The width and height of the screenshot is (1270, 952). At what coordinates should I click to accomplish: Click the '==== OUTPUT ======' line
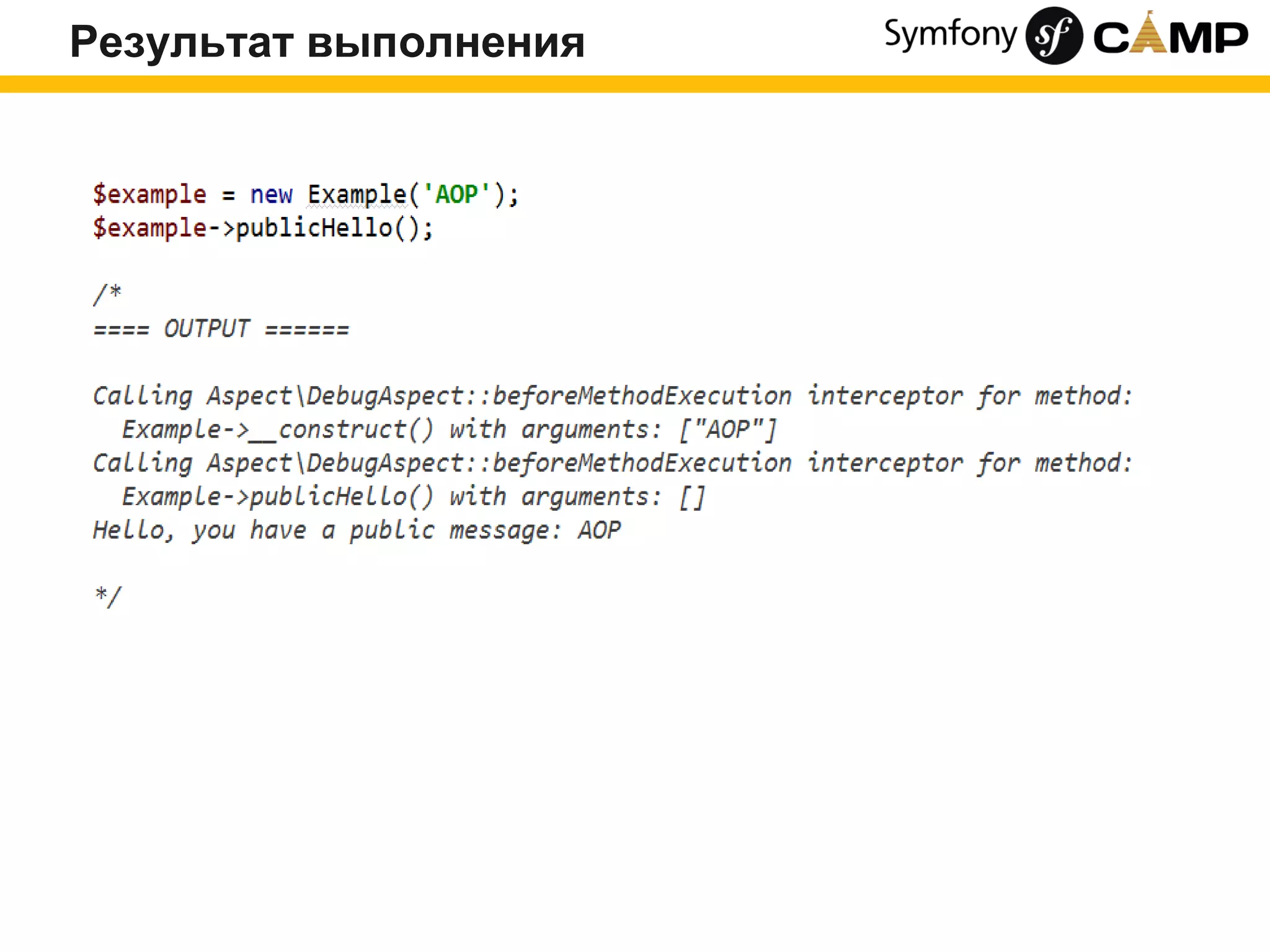tap(221, 328)
